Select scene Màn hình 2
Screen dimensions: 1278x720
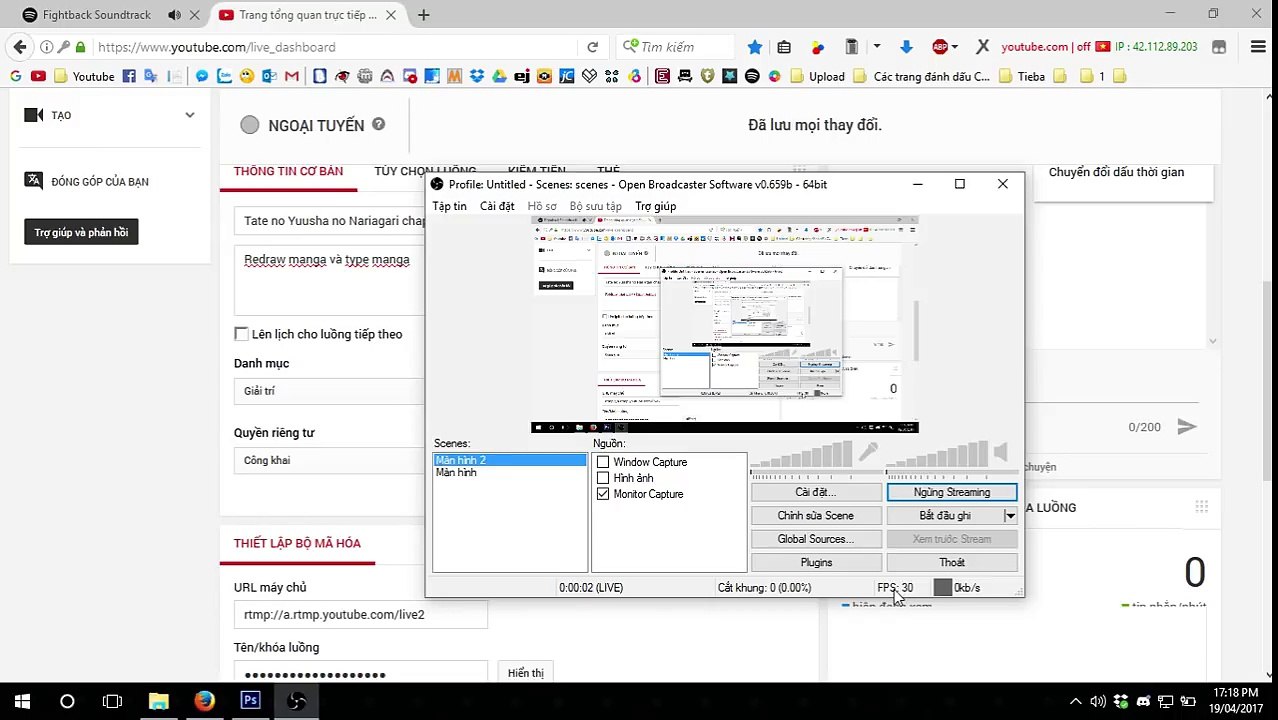(510, 460)
